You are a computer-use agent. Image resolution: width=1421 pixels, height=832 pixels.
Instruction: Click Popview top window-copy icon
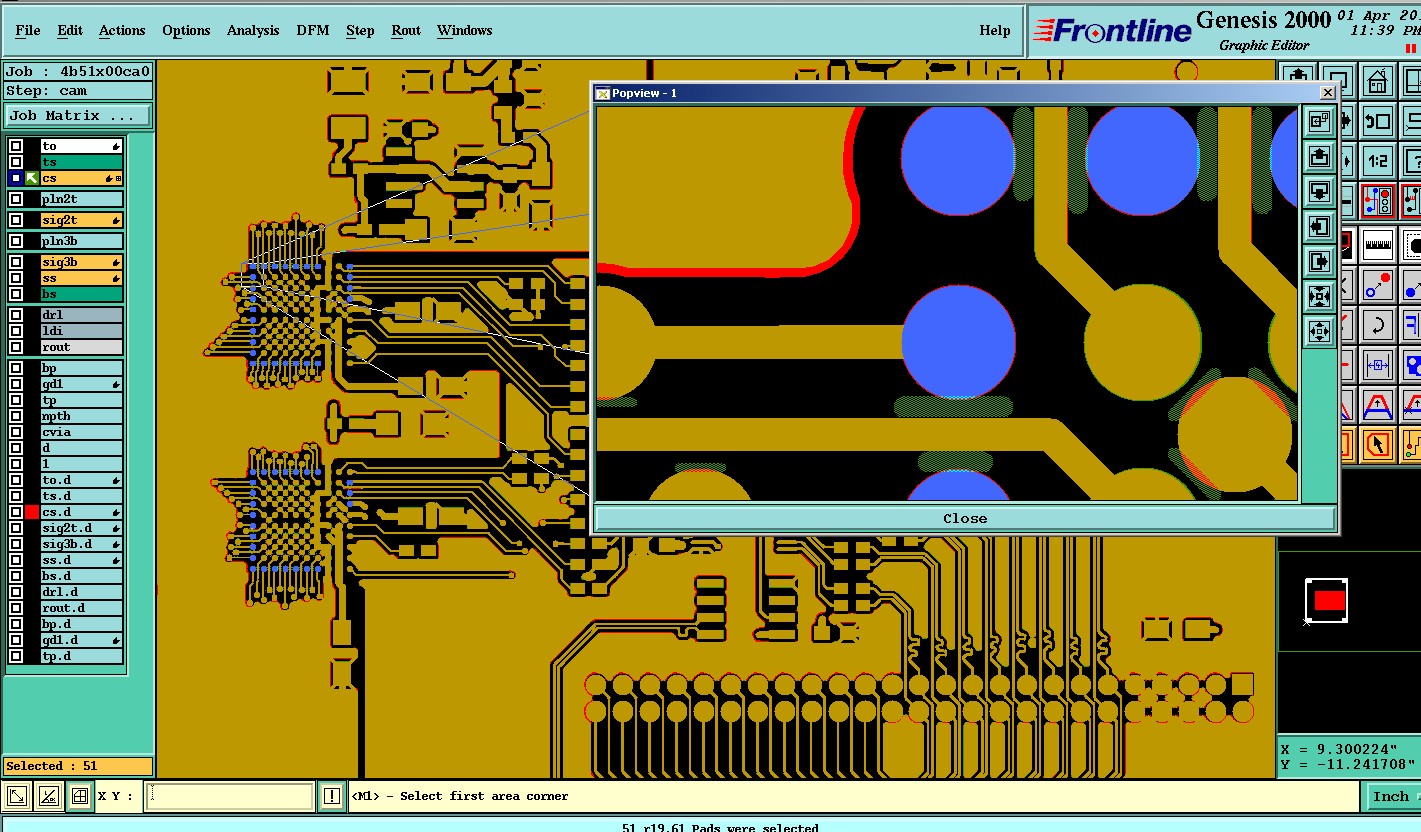coord(1319,122)
